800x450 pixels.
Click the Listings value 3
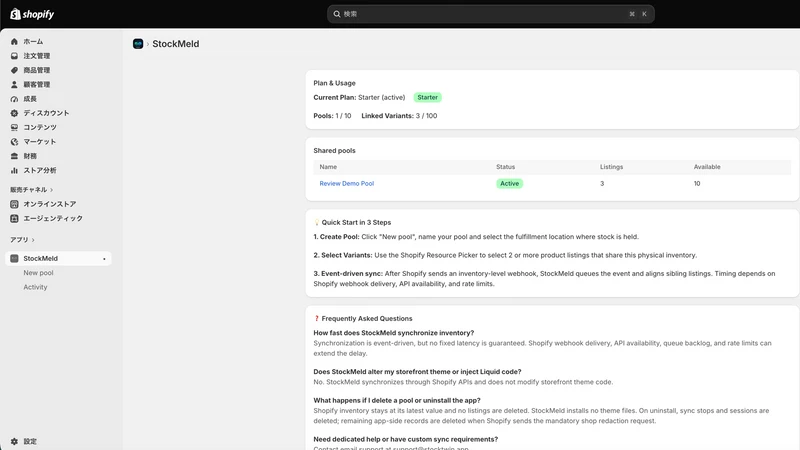click(x=602, y=183)
